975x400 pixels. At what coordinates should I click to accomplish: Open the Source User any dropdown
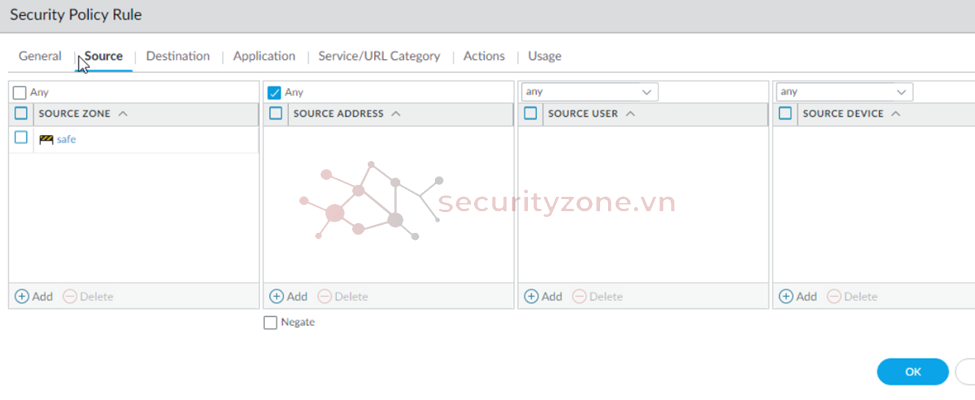point(590,92)
